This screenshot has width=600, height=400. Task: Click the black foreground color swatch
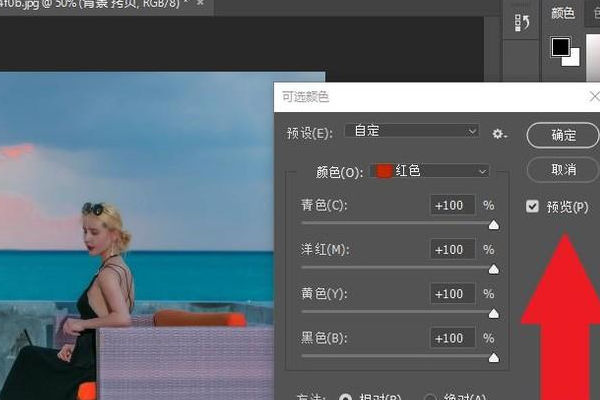[560, 47]
